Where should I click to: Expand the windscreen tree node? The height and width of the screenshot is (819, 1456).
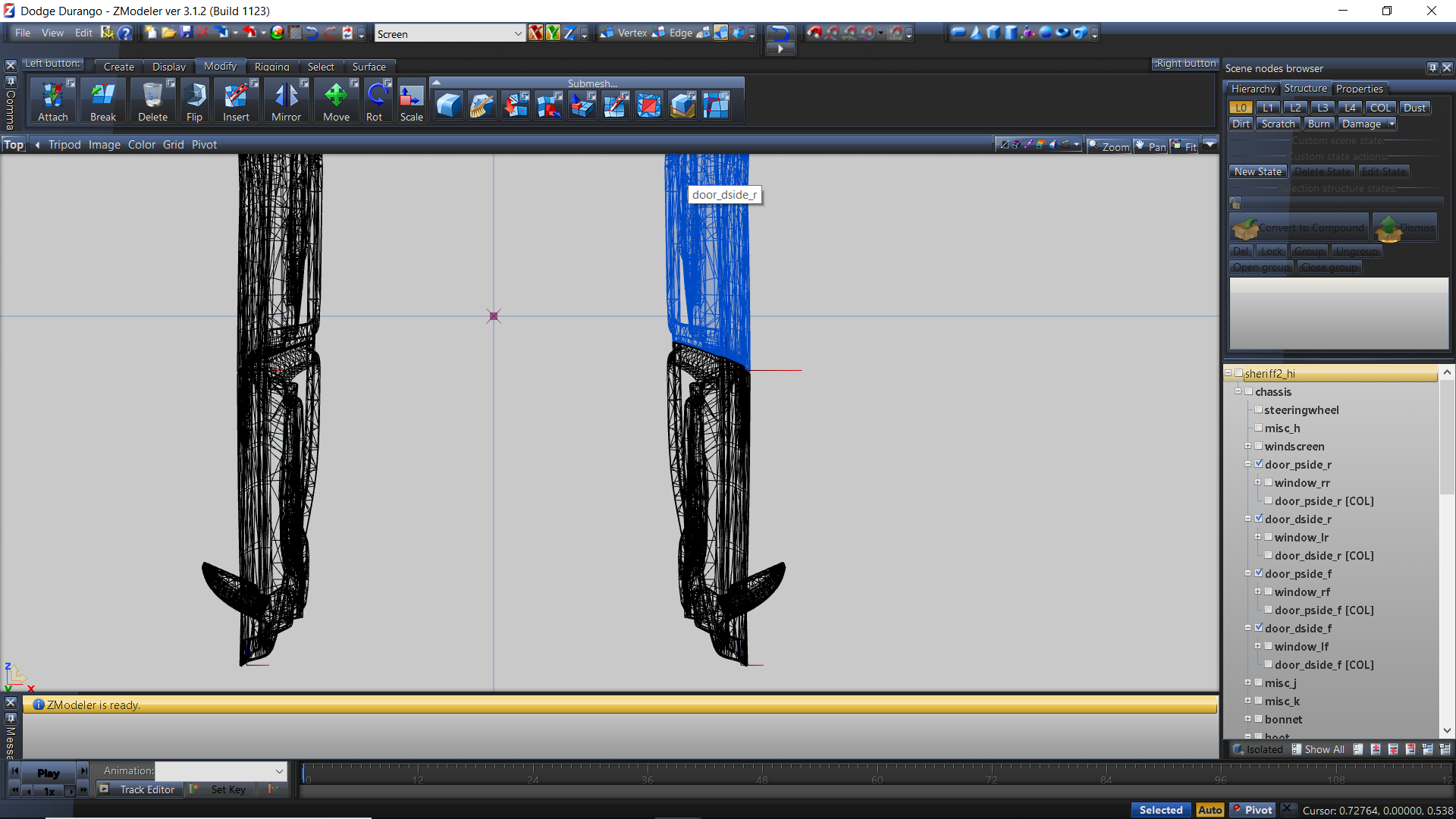(1247, 446)
